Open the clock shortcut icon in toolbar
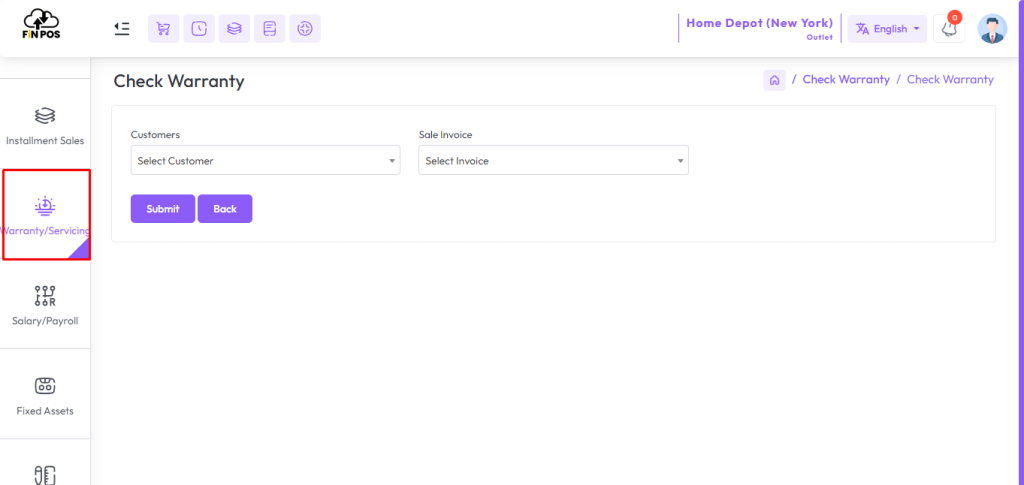The image size is (1024, 485). 199,29
